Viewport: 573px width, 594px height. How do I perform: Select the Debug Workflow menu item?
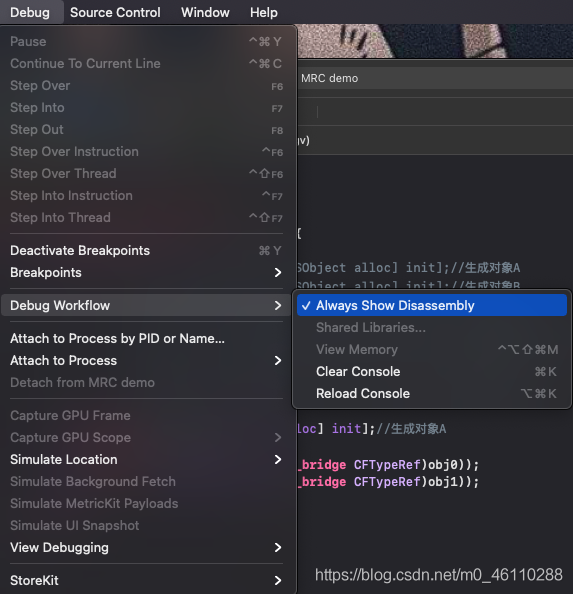click(x=146, y=306)
